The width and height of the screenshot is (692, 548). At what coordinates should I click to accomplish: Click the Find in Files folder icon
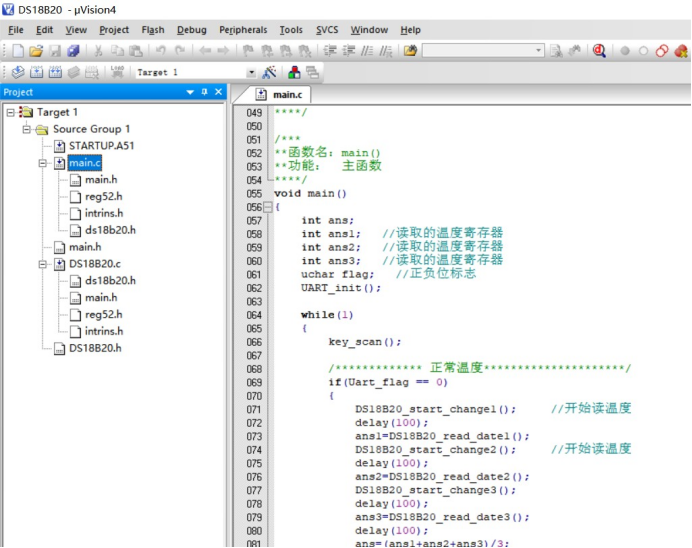pos(410,51)
